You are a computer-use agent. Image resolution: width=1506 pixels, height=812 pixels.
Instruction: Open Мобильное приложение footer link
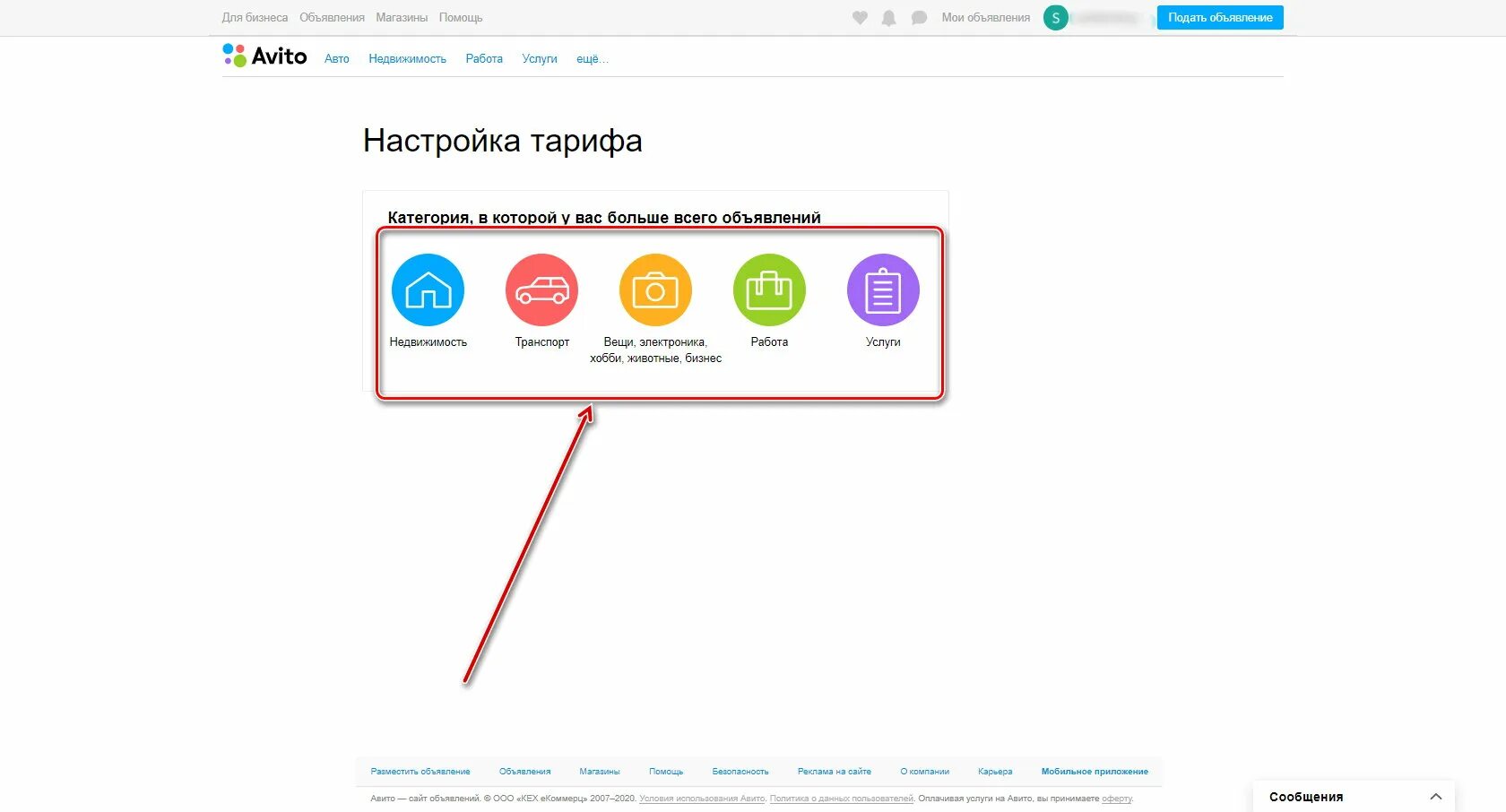point(1095,772)
